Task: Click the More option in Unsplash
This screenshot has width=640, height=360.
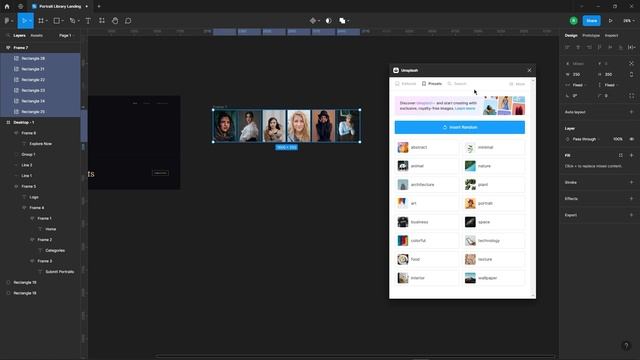Action: [517, 84]
